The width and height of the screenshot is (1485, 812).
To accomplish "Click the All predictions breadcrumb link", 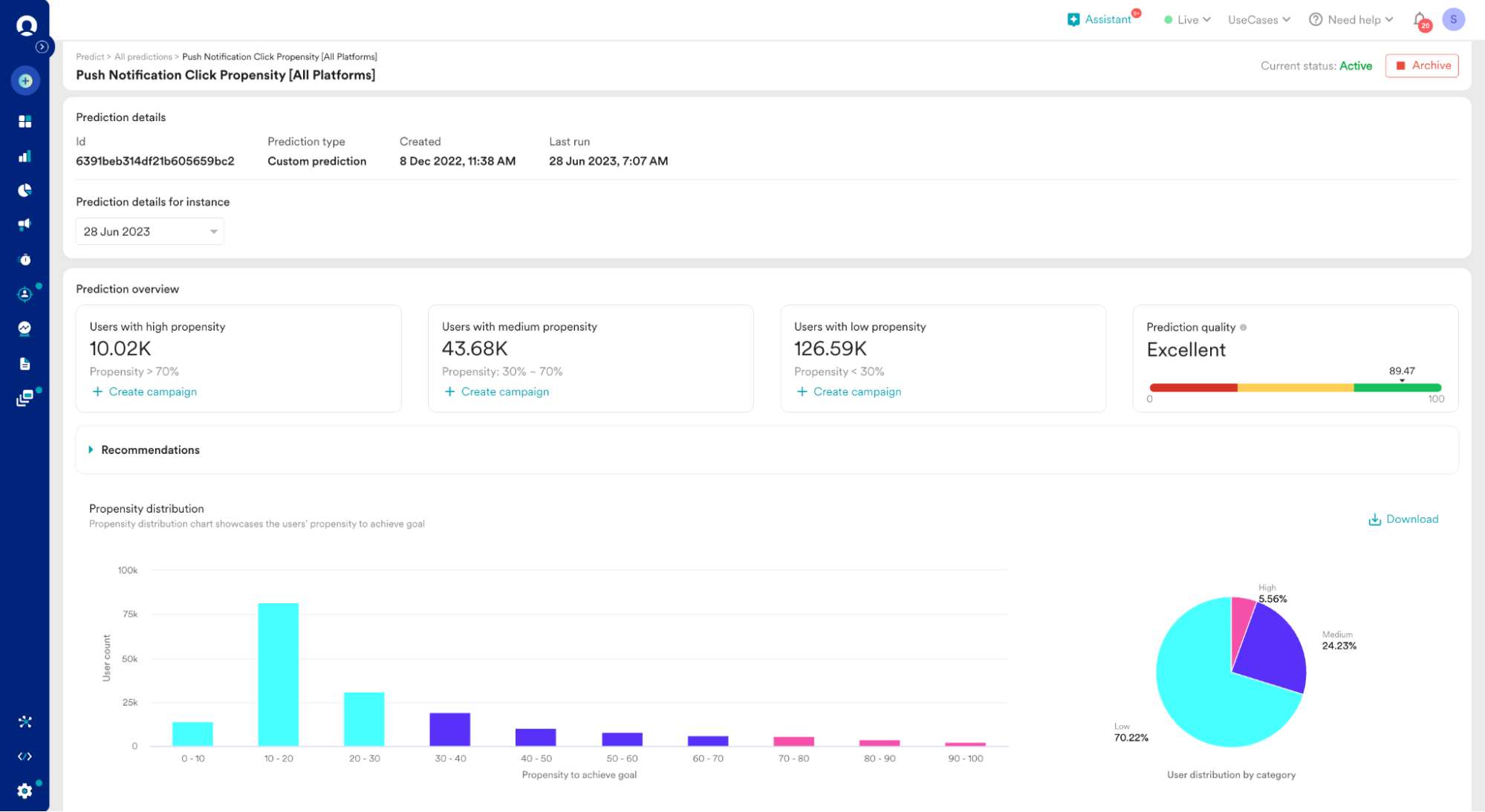I will point(143,56).
